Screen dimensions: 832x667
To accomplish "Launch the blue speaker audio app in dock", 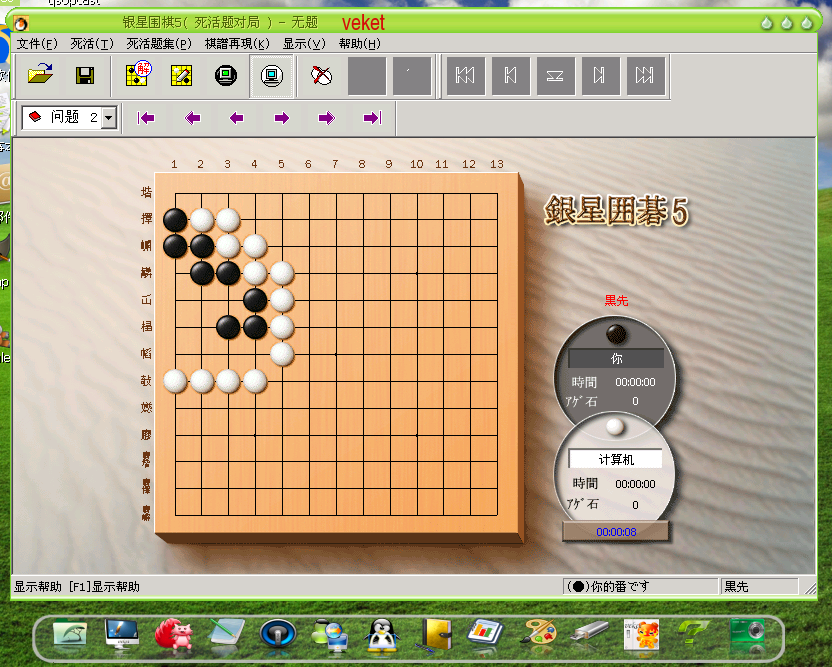I will (278, 634).
